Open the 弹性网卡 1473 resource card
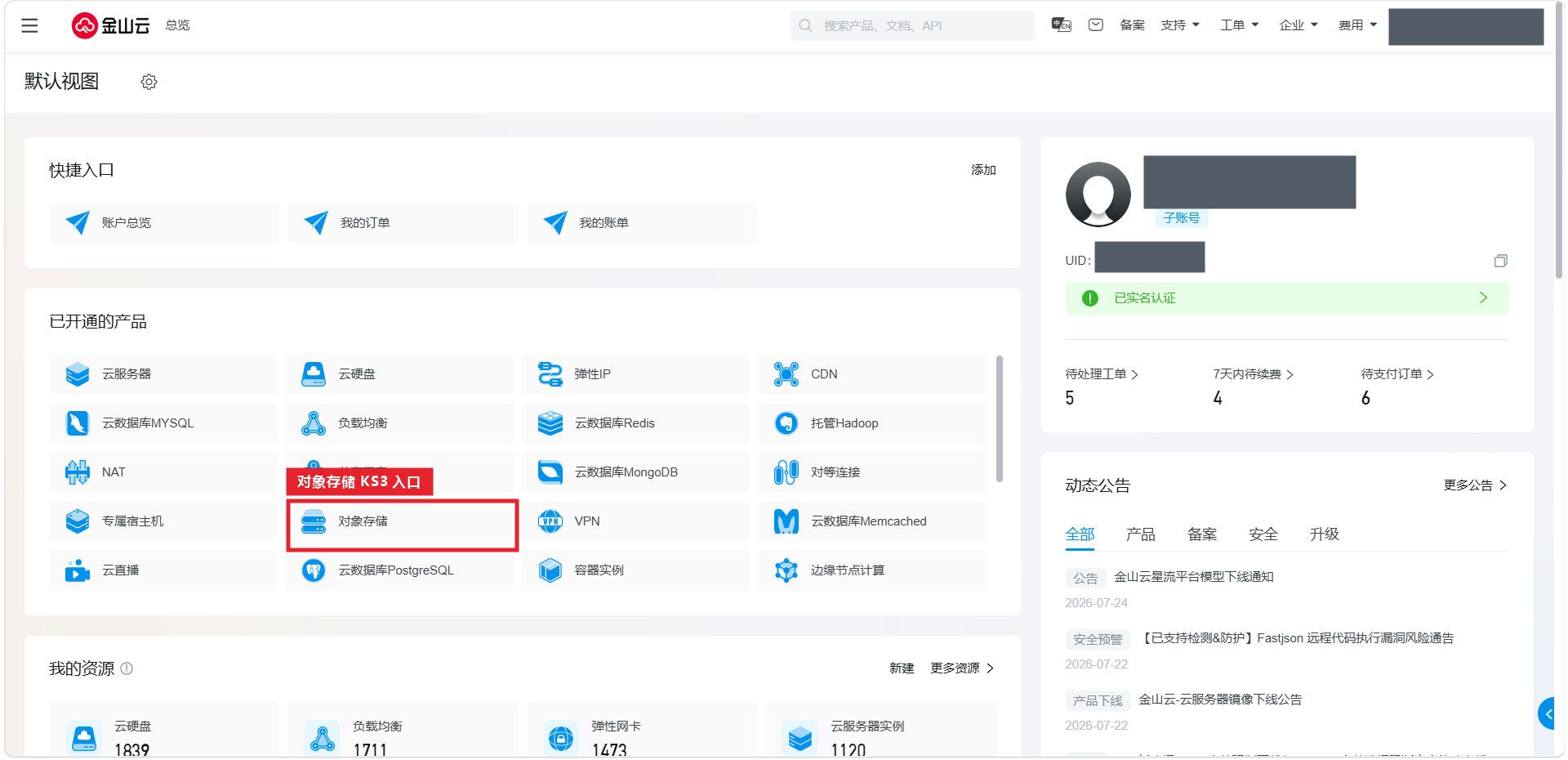This screenshot has height=760, width=1568. pyautogui.click(x=642, y=729)
